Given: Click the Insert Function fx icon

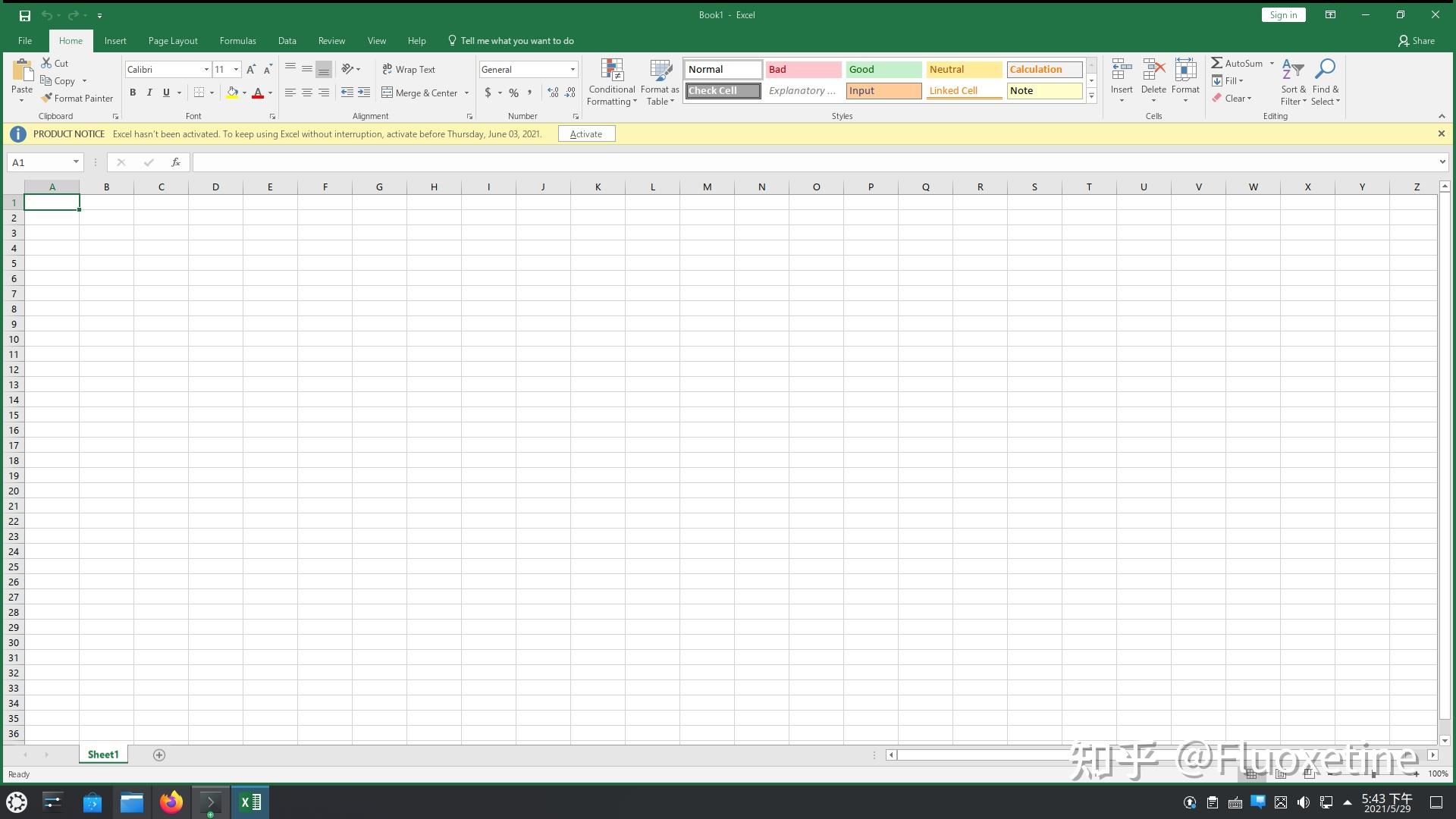Looking at the screenshot, I should (175, 162).
